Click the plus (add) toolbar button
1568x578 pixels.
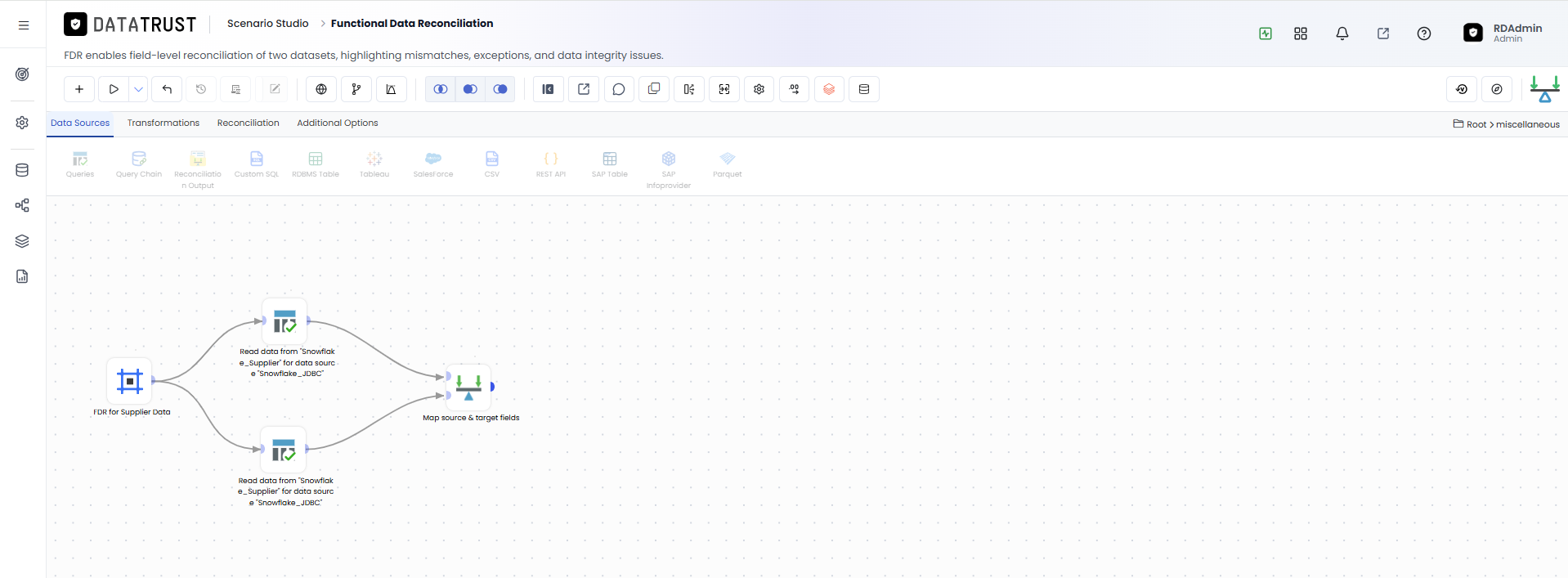[x=79, y=89]
